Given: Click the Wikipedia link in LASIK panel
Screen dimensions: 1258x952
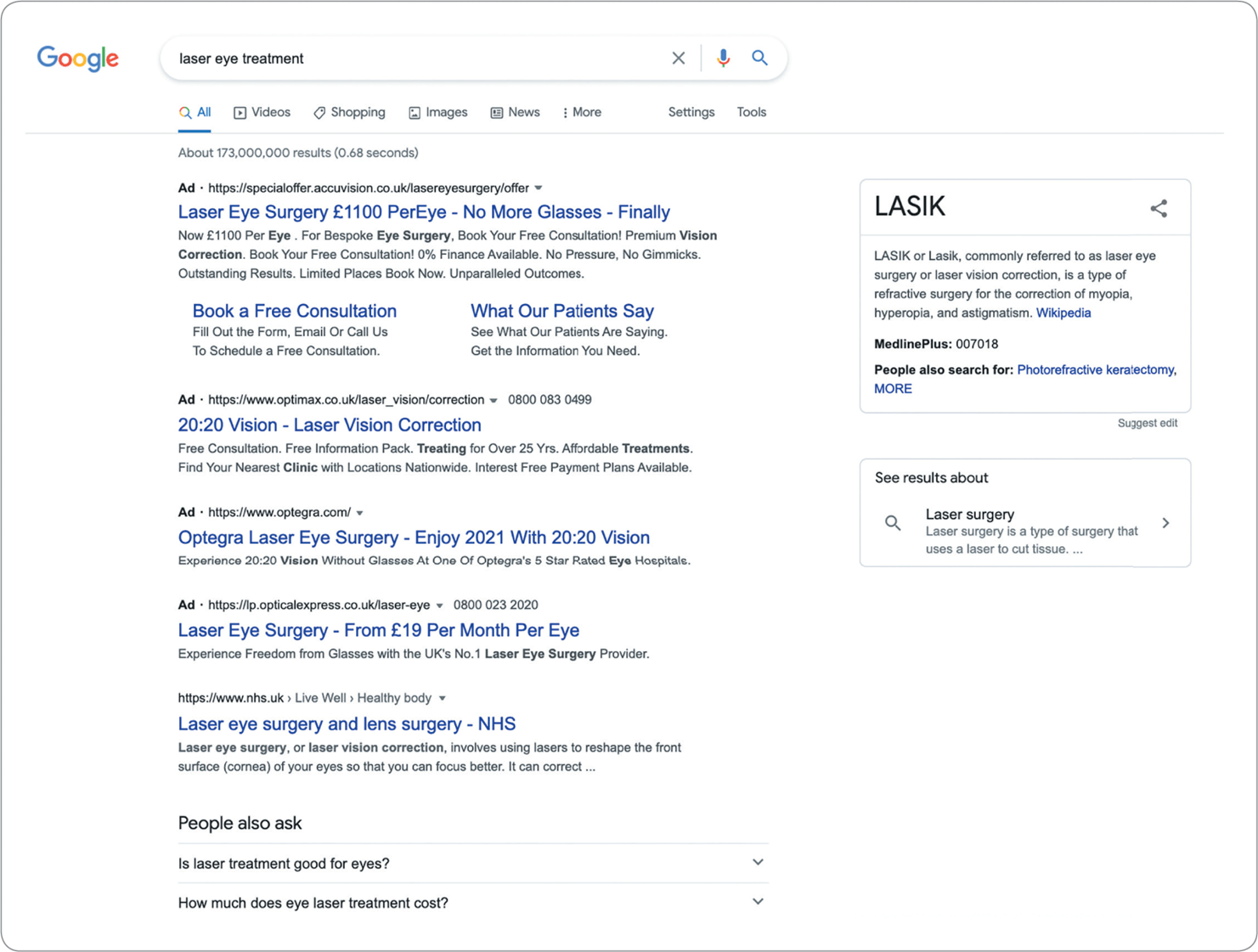Looking at the screenshot, I should [x=1063, y=313].
